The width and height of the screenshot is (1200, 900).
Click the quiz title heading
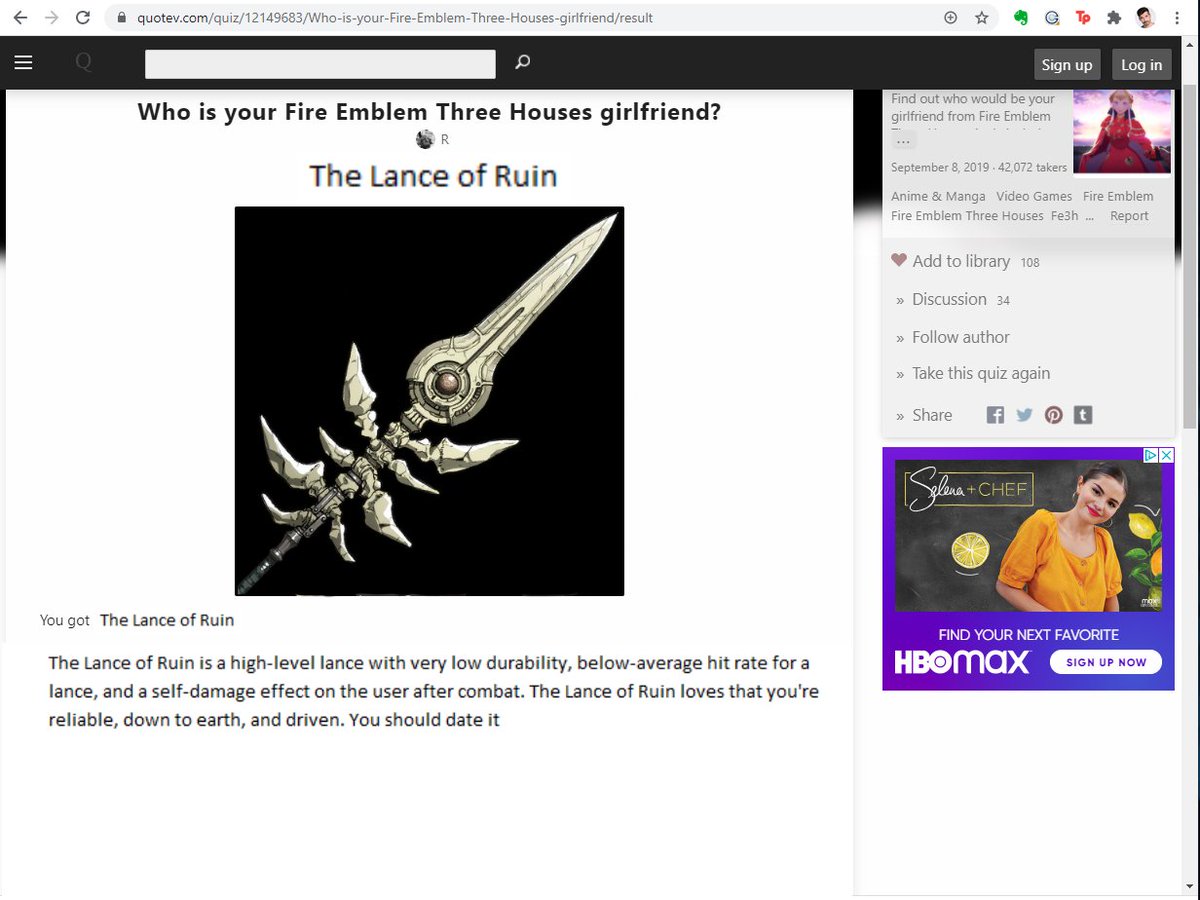click(x=429, y=111)
